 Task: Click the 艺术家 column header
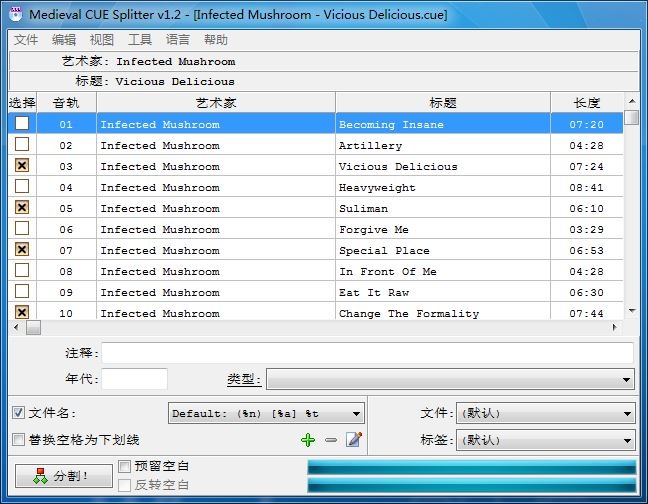tap(216, 102)
